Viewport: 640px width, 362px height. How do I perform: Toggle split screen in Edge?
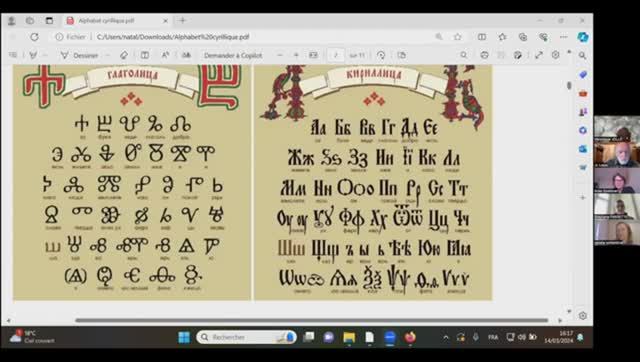coord(482,37)
